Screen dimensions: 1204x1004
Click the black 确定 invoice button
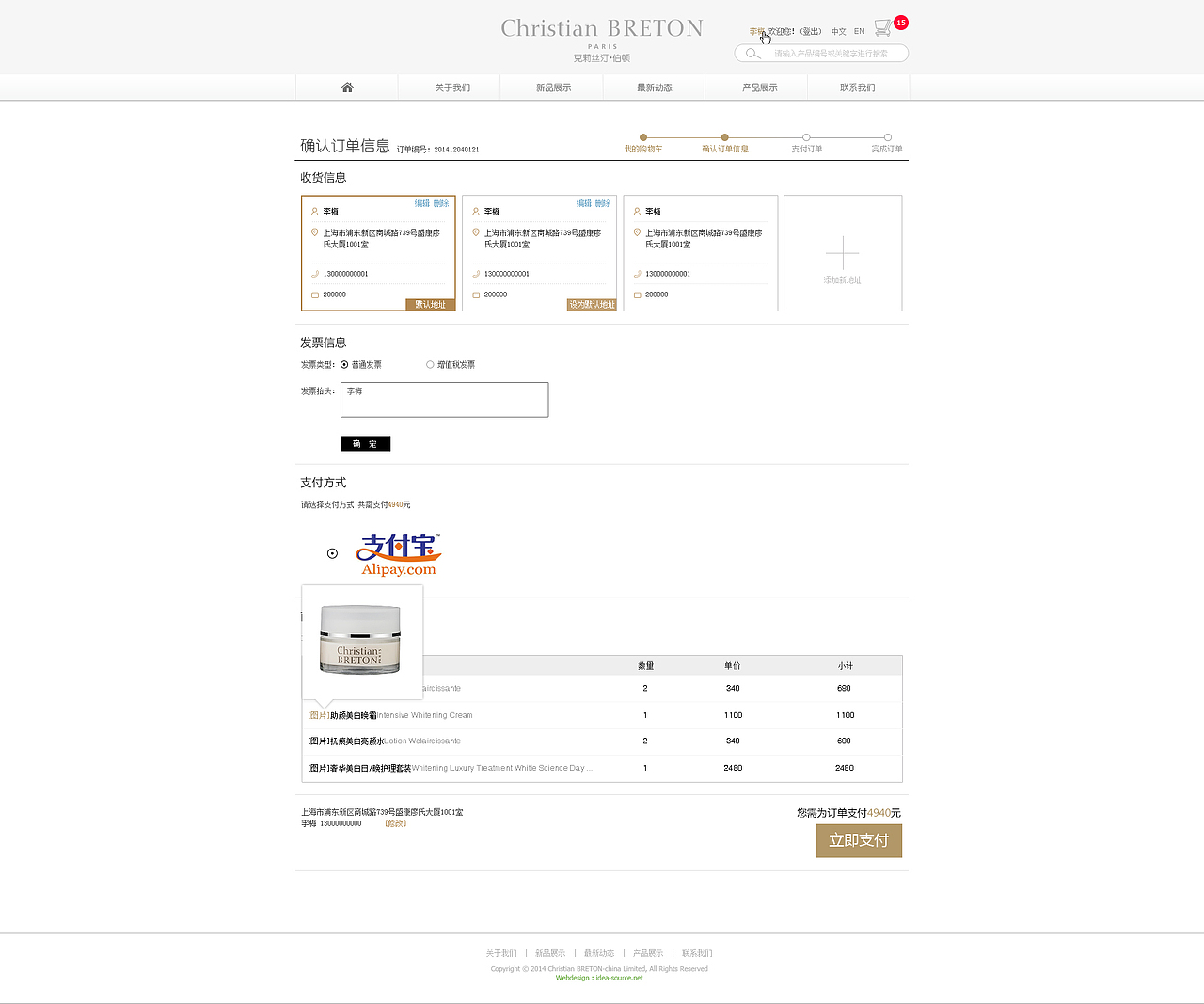click(365, 443)
